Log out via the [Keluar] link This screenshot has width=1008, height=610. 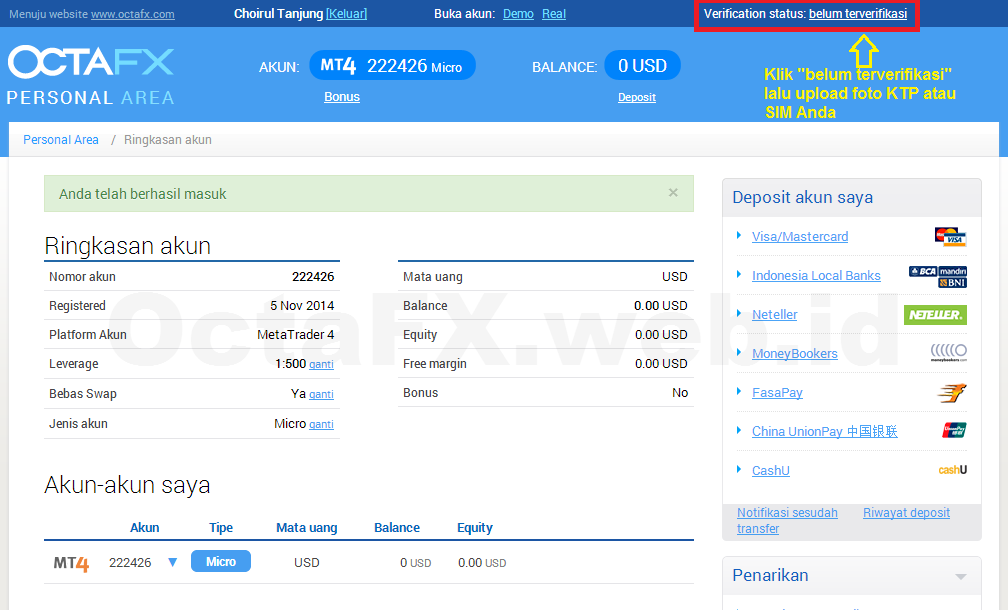point(346,13)
